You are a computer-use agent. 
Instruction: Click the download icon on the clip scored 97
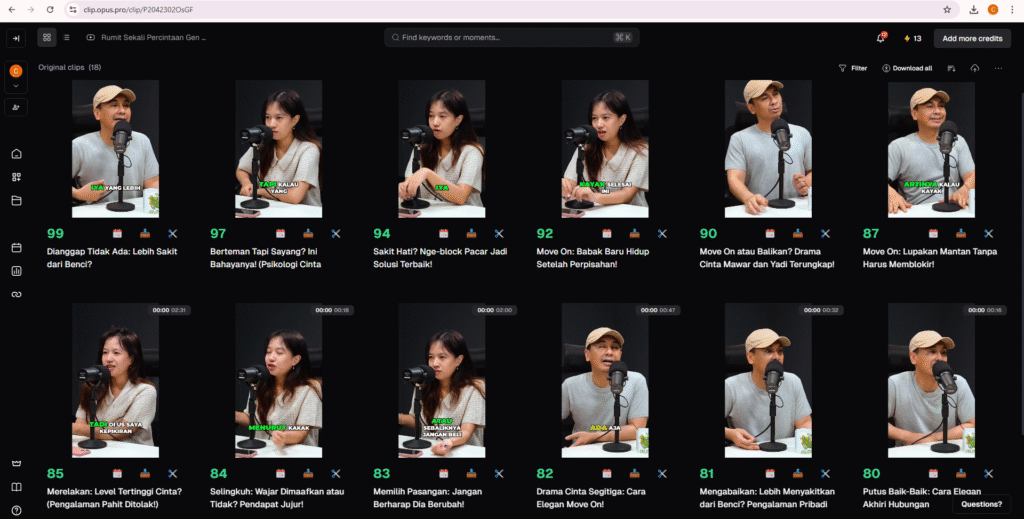308,233
